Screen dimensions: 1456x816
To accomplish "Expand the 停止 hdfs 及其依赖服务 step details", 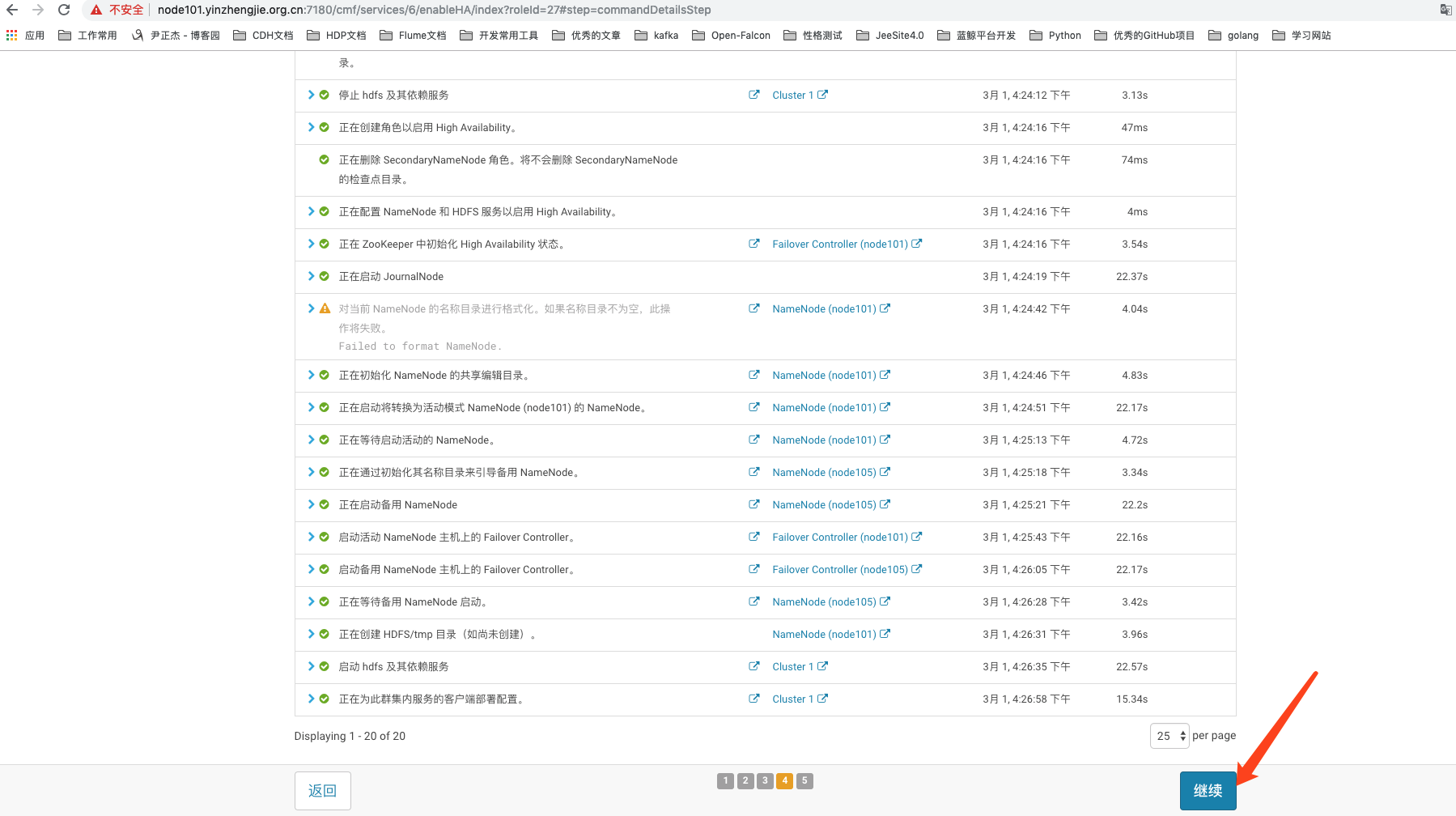I will coord(312,95).
